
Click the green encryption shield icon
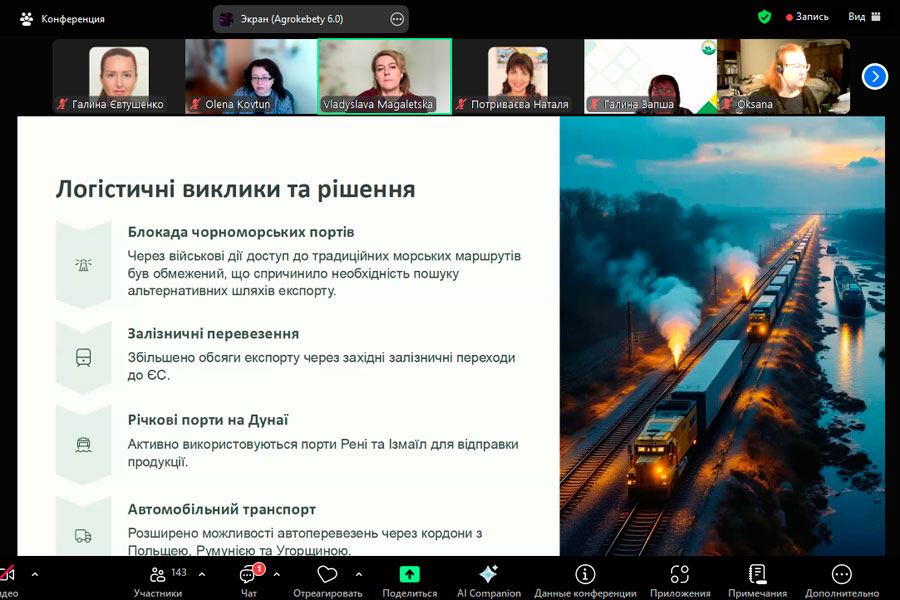(x=764, y=17)
